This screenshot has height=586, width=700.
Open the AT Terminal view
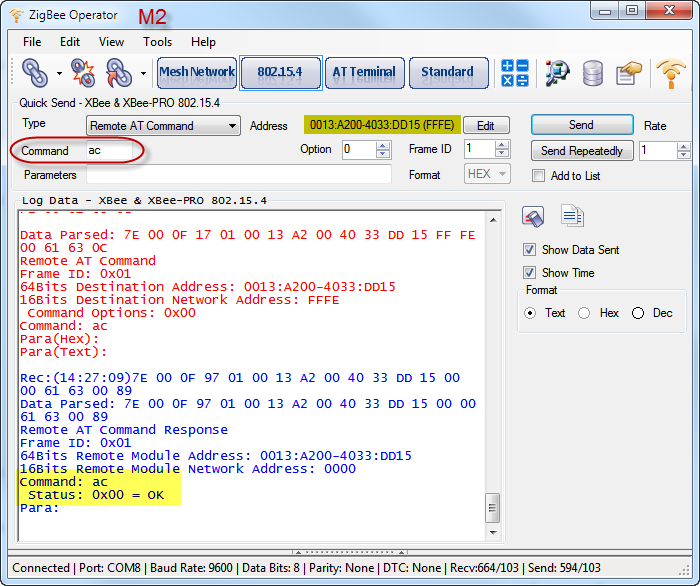pos(365,72)
